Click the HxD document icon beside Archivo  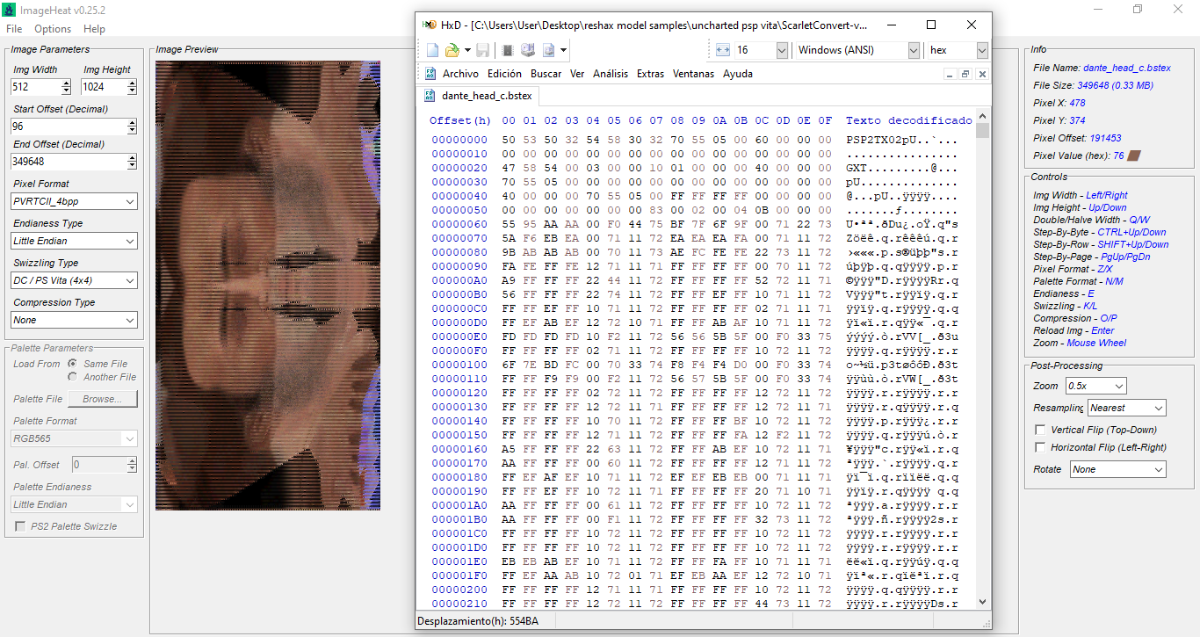[x=431, y=74]
